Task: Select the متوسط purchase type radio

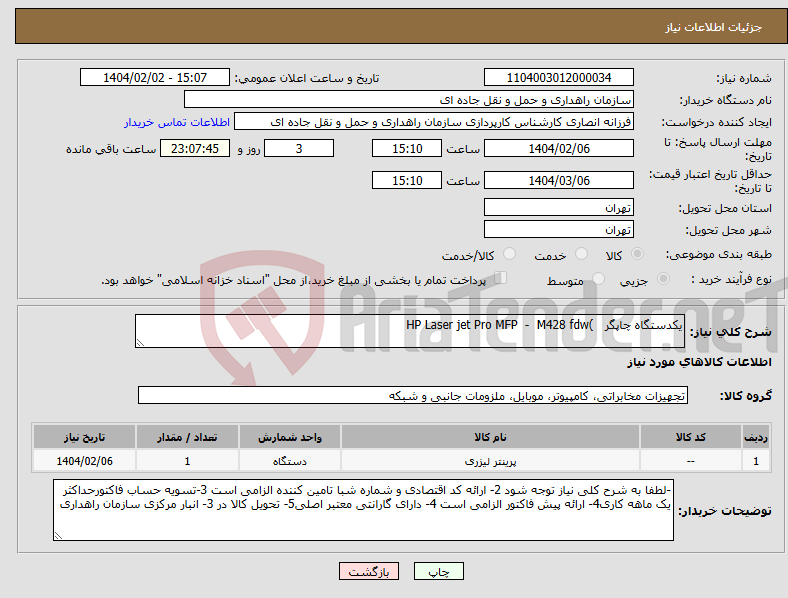Action: [x=598, y=278]
